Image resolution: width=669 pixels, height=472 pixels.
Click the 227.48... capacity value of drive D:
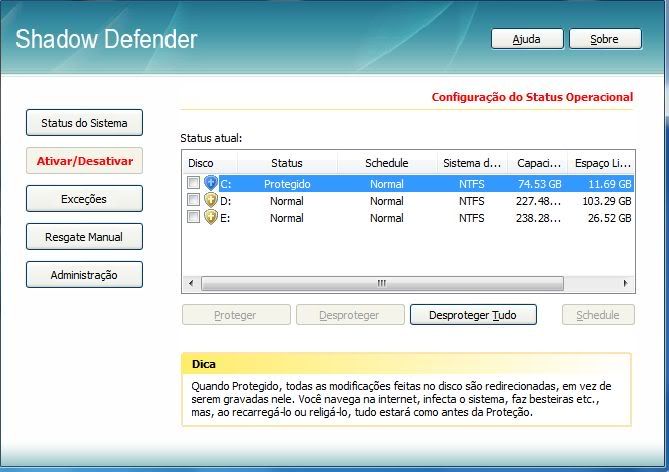(538, 201)
